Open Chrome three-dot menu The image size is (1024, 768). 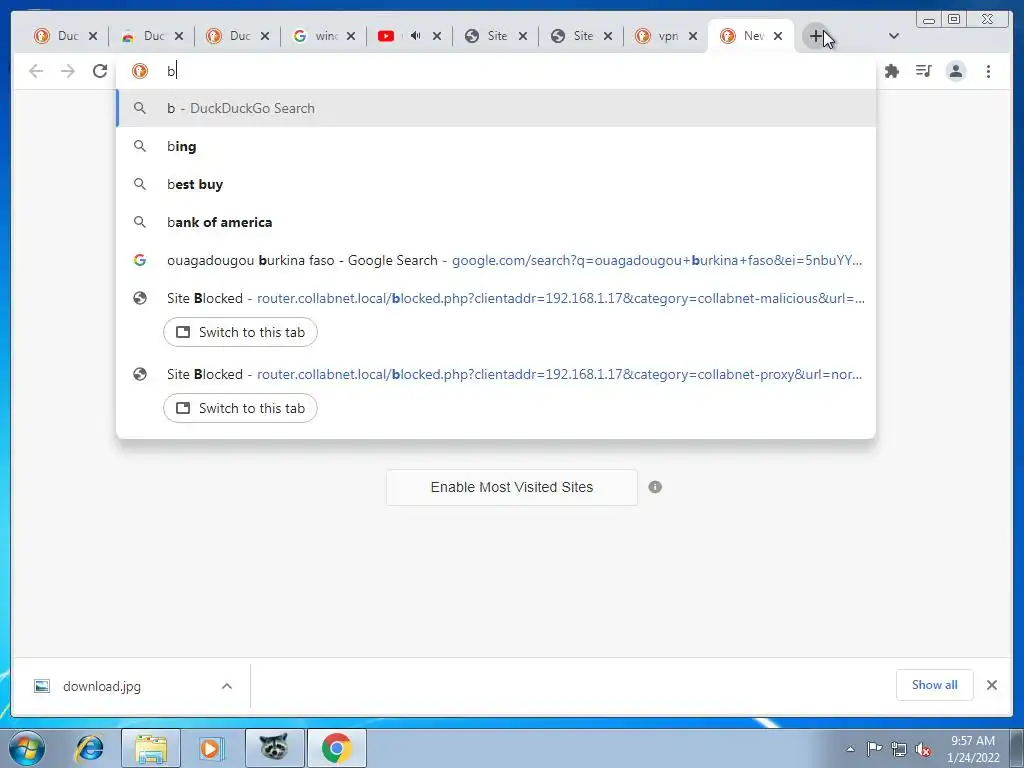coord(988,71)
